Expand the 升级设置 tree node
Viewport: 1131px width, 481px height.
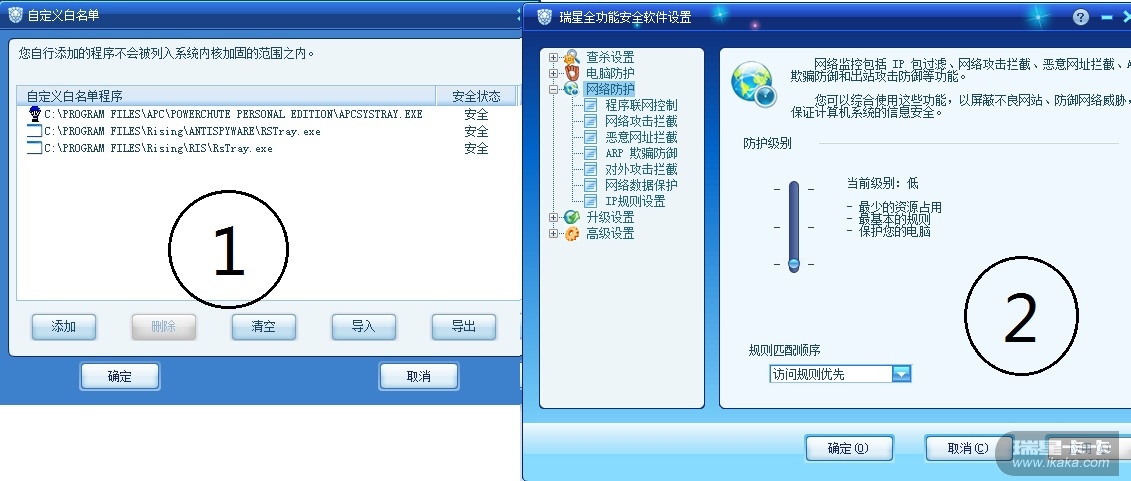coord(553,217)
